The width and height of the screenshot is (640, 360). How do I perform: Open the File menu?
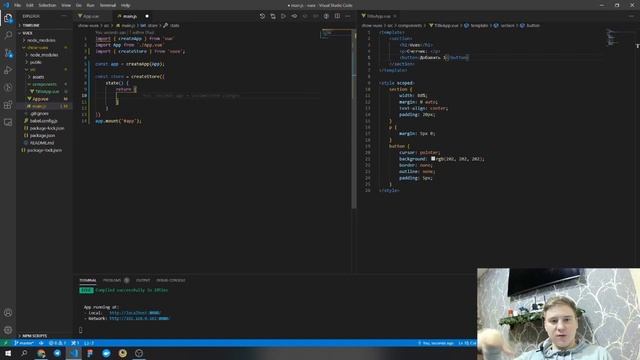coord(18,5)
